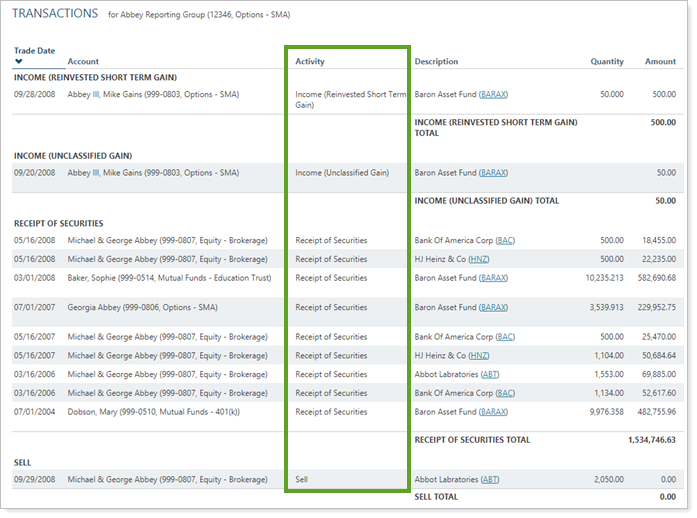
Task: Open BARAX link in Dobson, Mary row
Action: (493, 412)
